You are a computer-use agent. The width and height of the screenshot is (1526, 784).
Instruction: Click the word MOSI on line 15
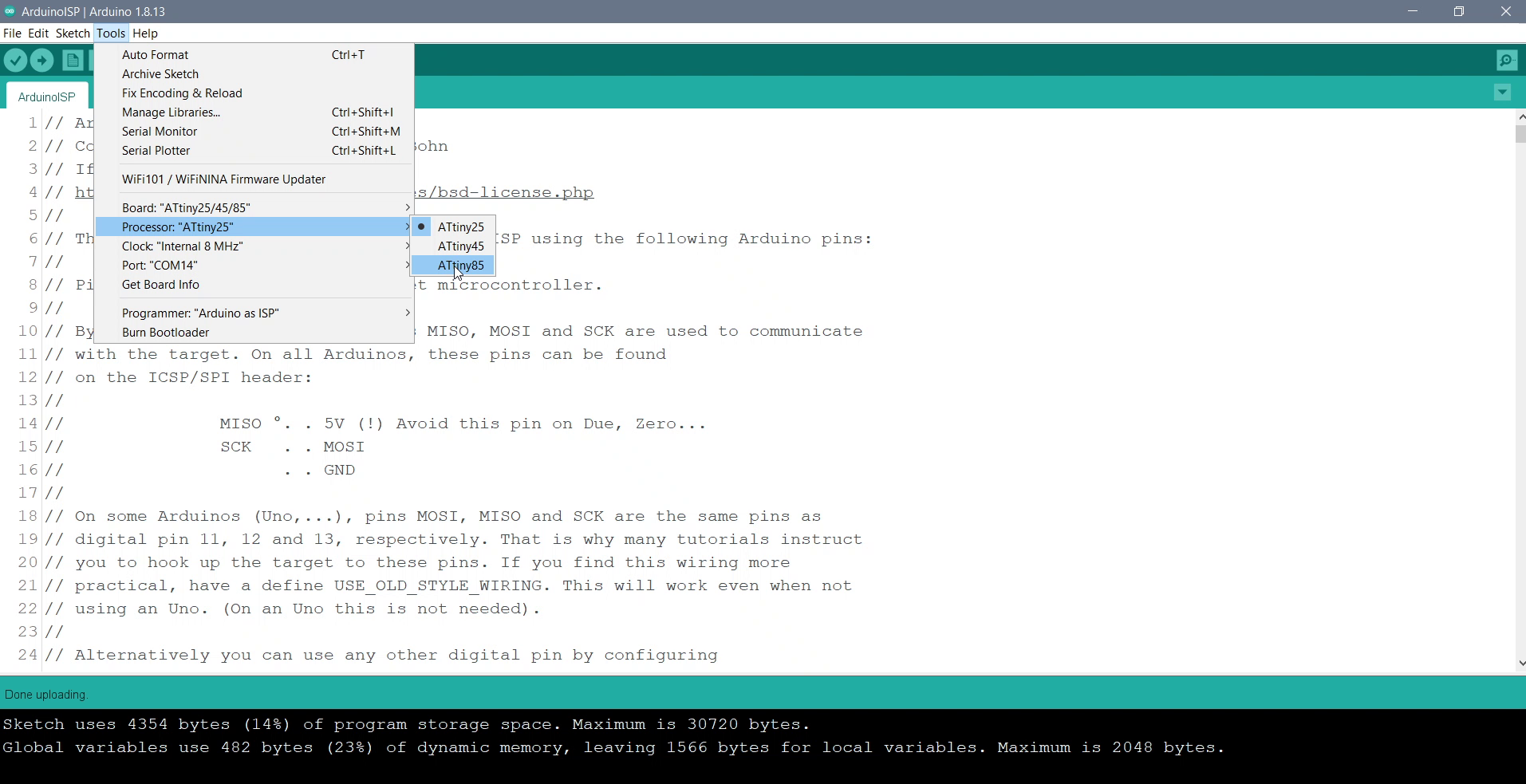(344, 447)
